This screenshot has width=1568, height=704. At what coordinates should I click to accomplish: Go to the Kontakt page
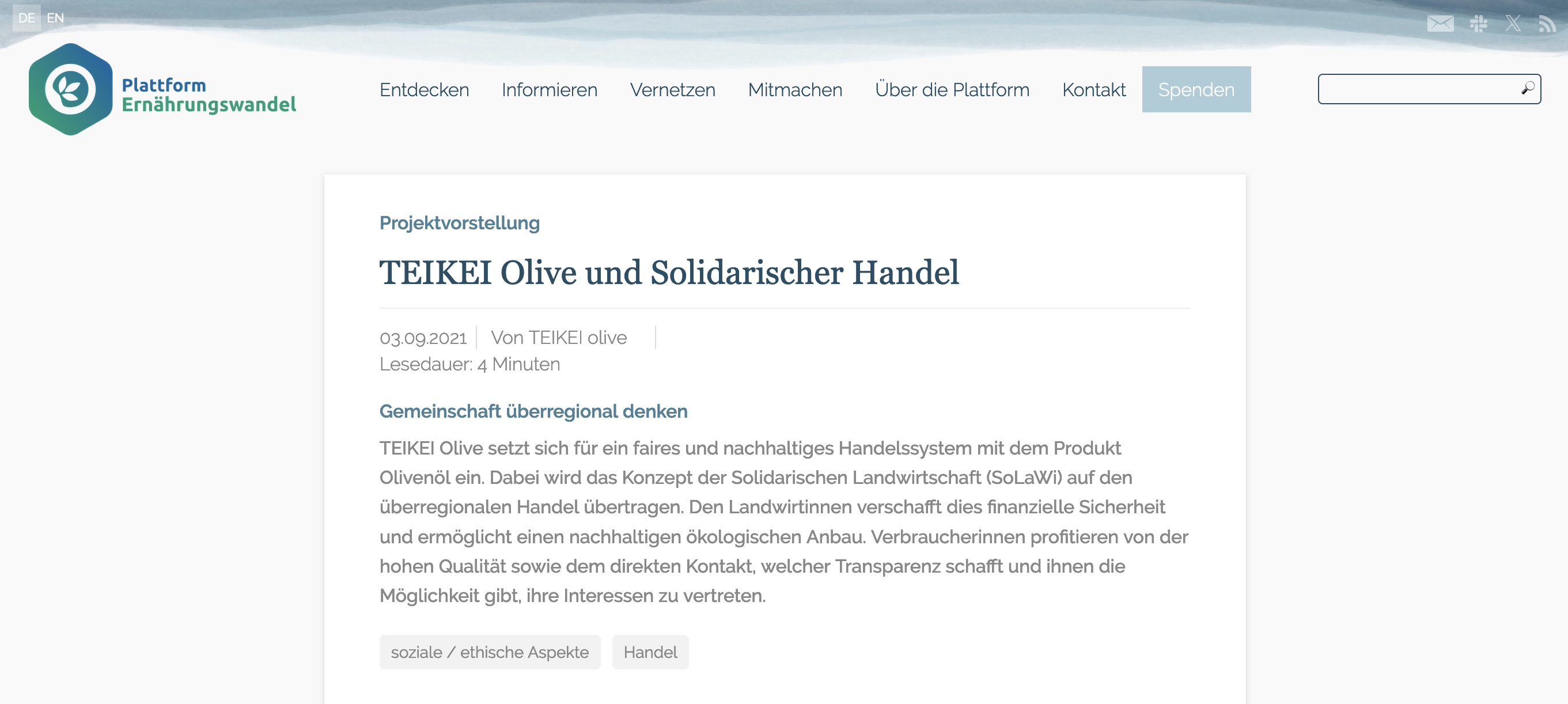(1094, 89)
